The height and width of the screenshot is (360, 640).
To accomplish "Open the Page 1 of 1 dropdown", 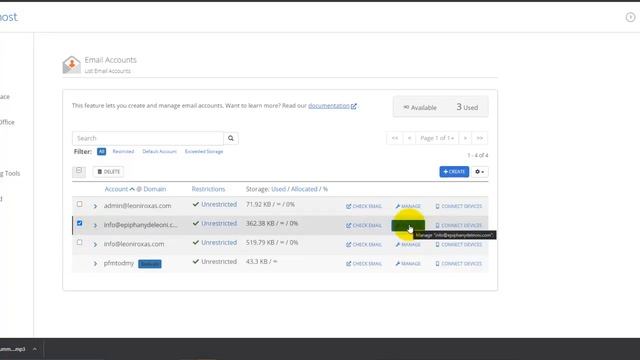I will (437, 138).
